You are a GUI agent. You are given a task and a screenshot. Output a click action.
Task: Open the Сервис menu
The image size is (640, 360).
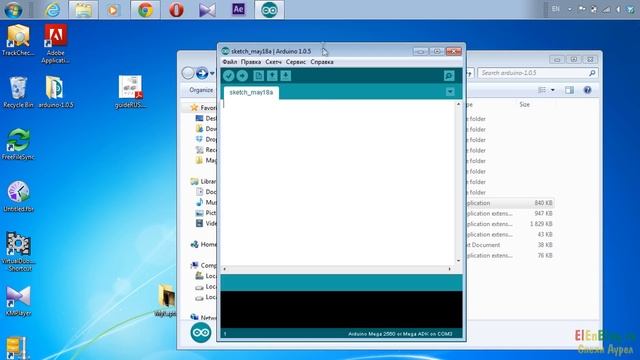[x=296, y=62]
